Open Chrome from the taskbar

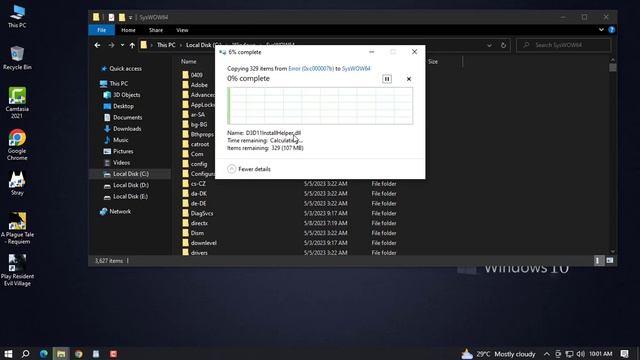pos(78,353)
